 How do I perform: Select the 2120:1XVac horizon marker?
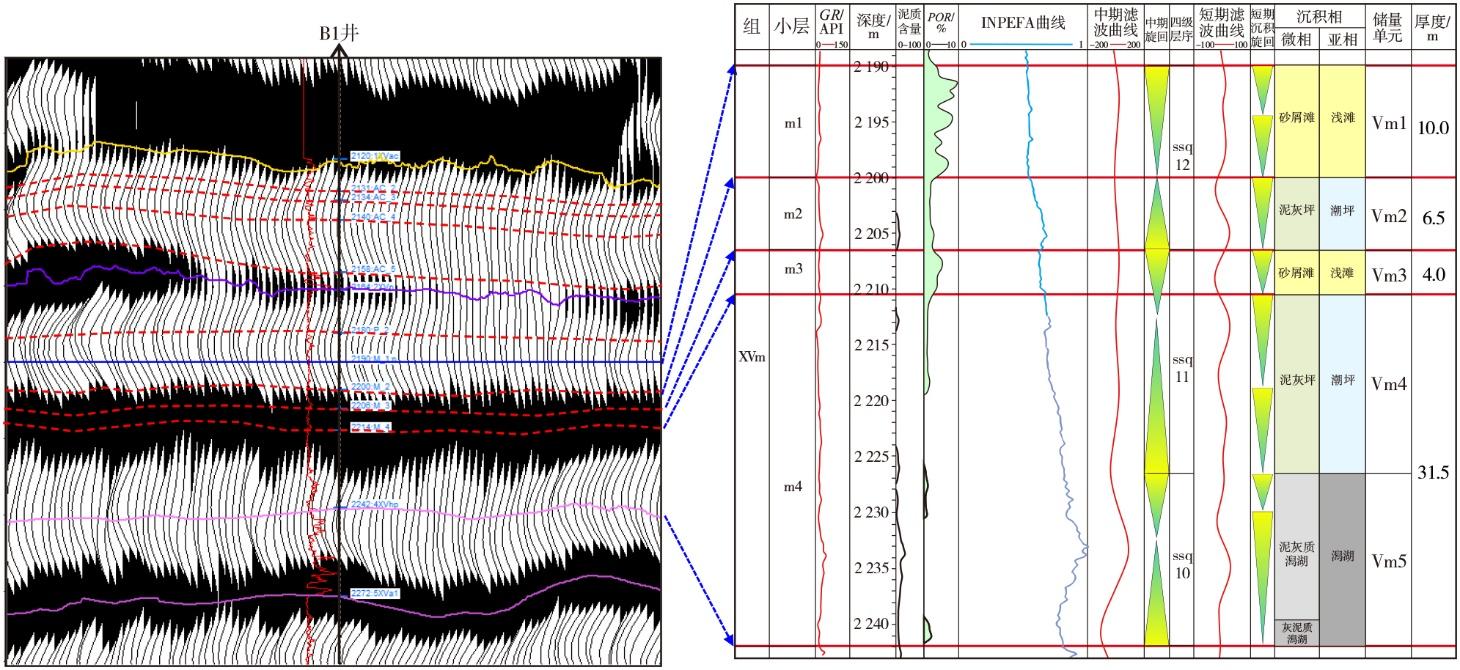[x=375, y=156]
